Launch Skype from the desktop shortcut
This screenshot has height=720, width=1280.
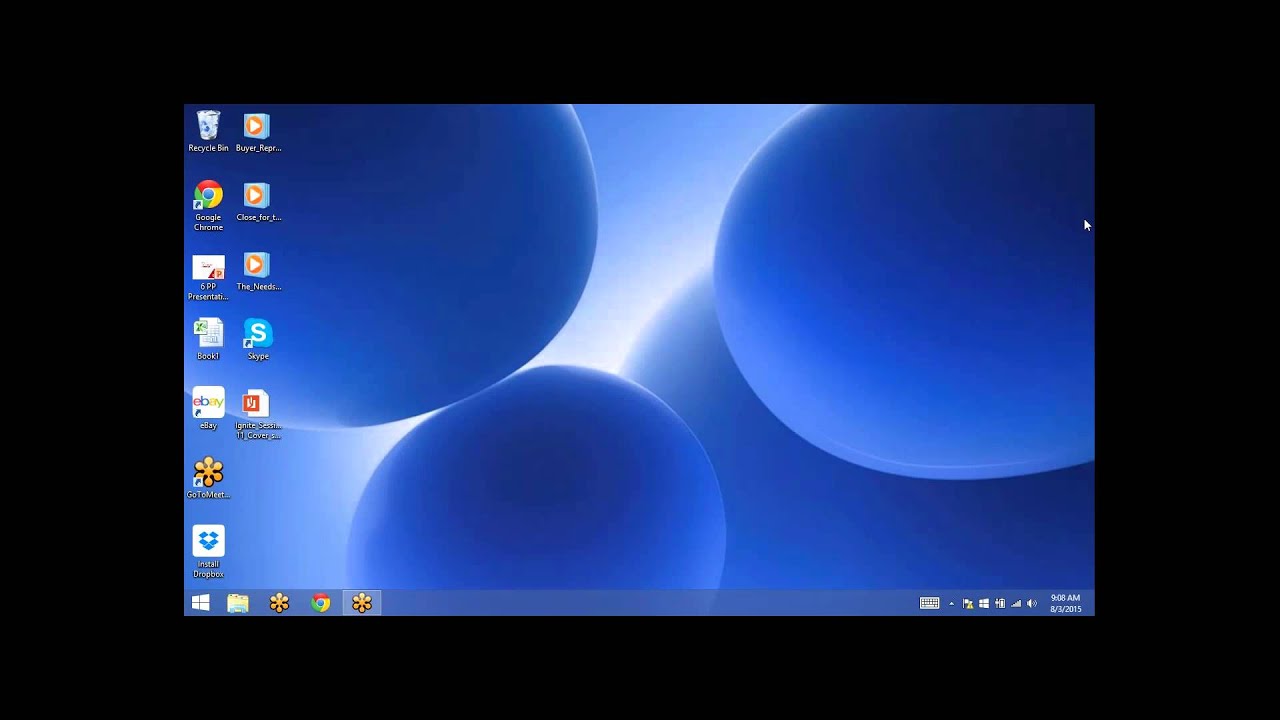coord(258,340)
